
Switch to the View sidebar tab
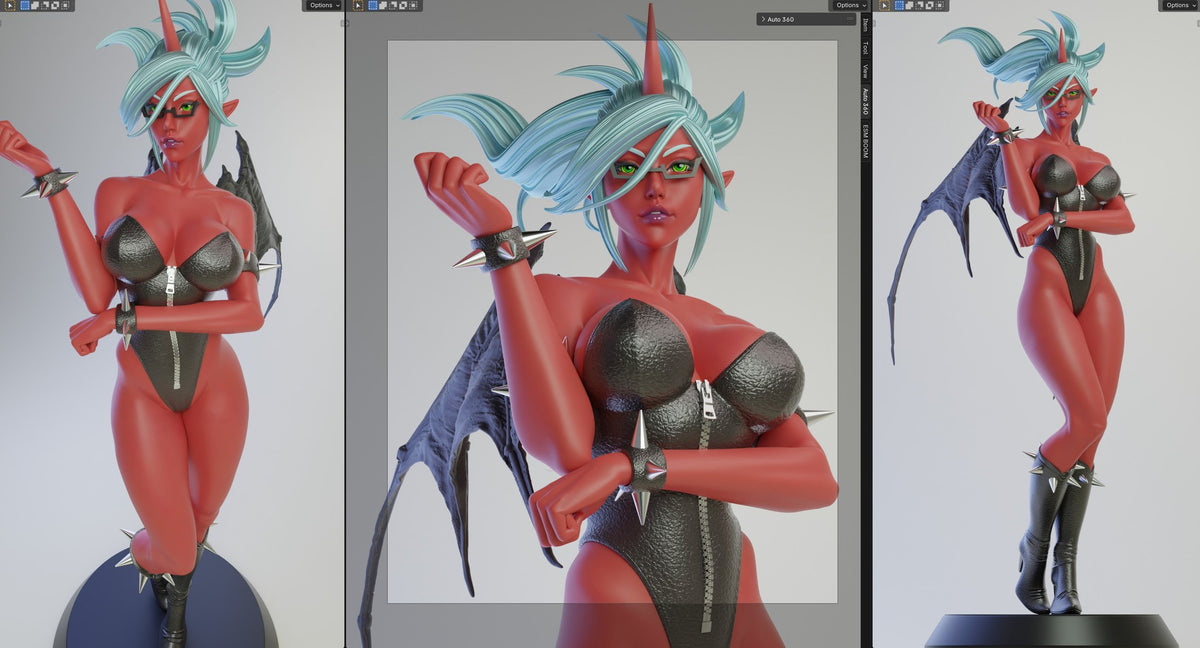tap(865, 71)
